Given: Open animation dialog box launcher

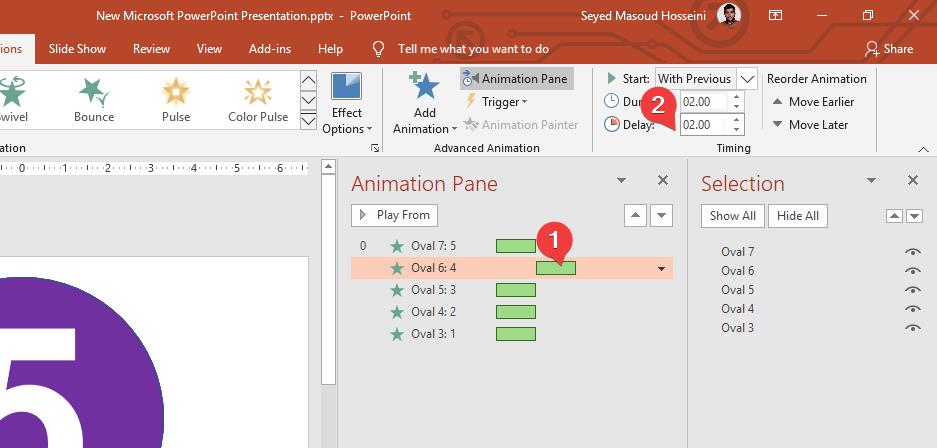Looking at the screenshot, I should pyautogui.click(x=375, y=148).
